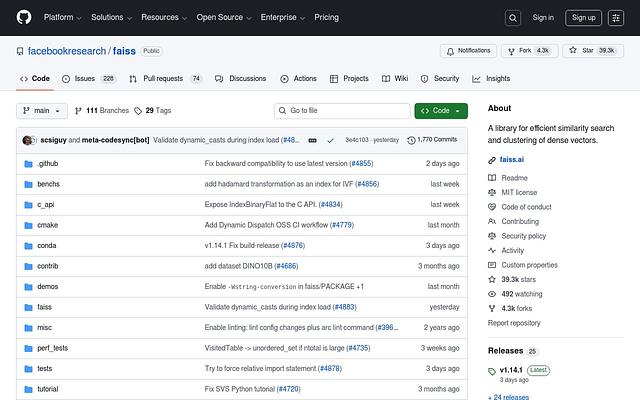The width and height of the screenshot is (640, 400).
Task: Open the MIT license link
Action: (519, 192)
